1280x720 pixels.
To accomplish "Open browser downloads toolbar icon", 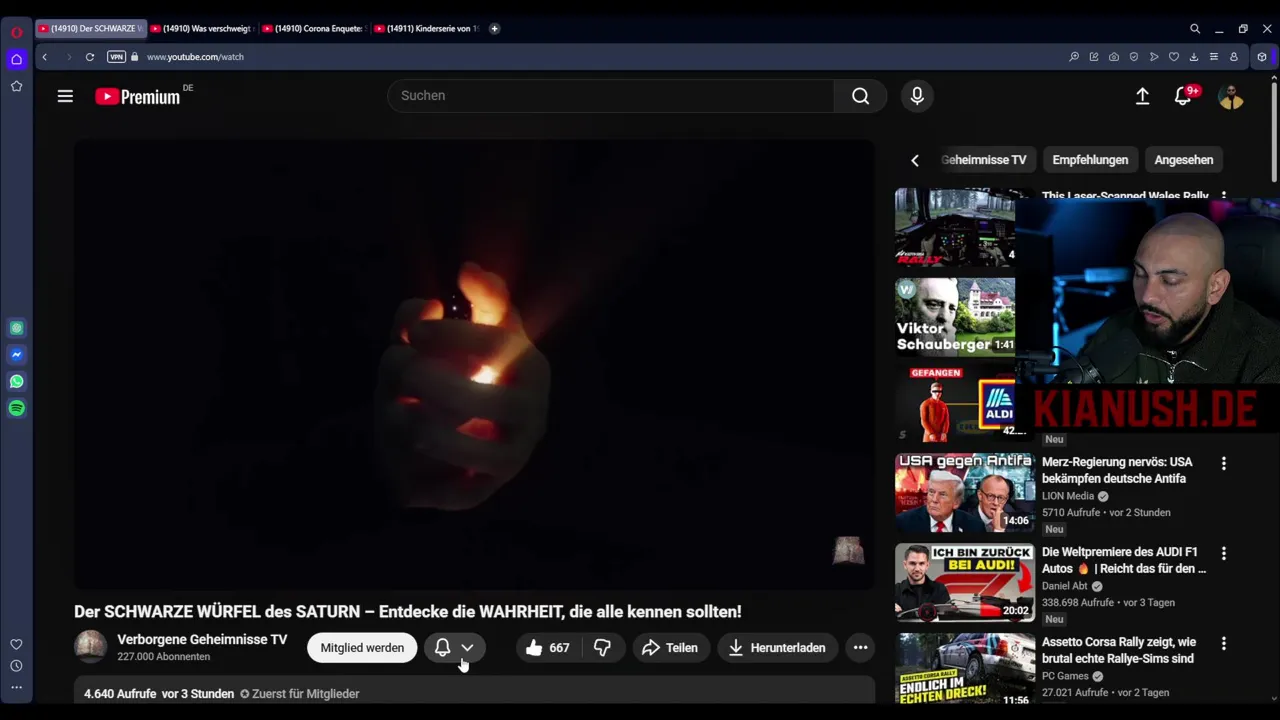I will pos(1194,57).
